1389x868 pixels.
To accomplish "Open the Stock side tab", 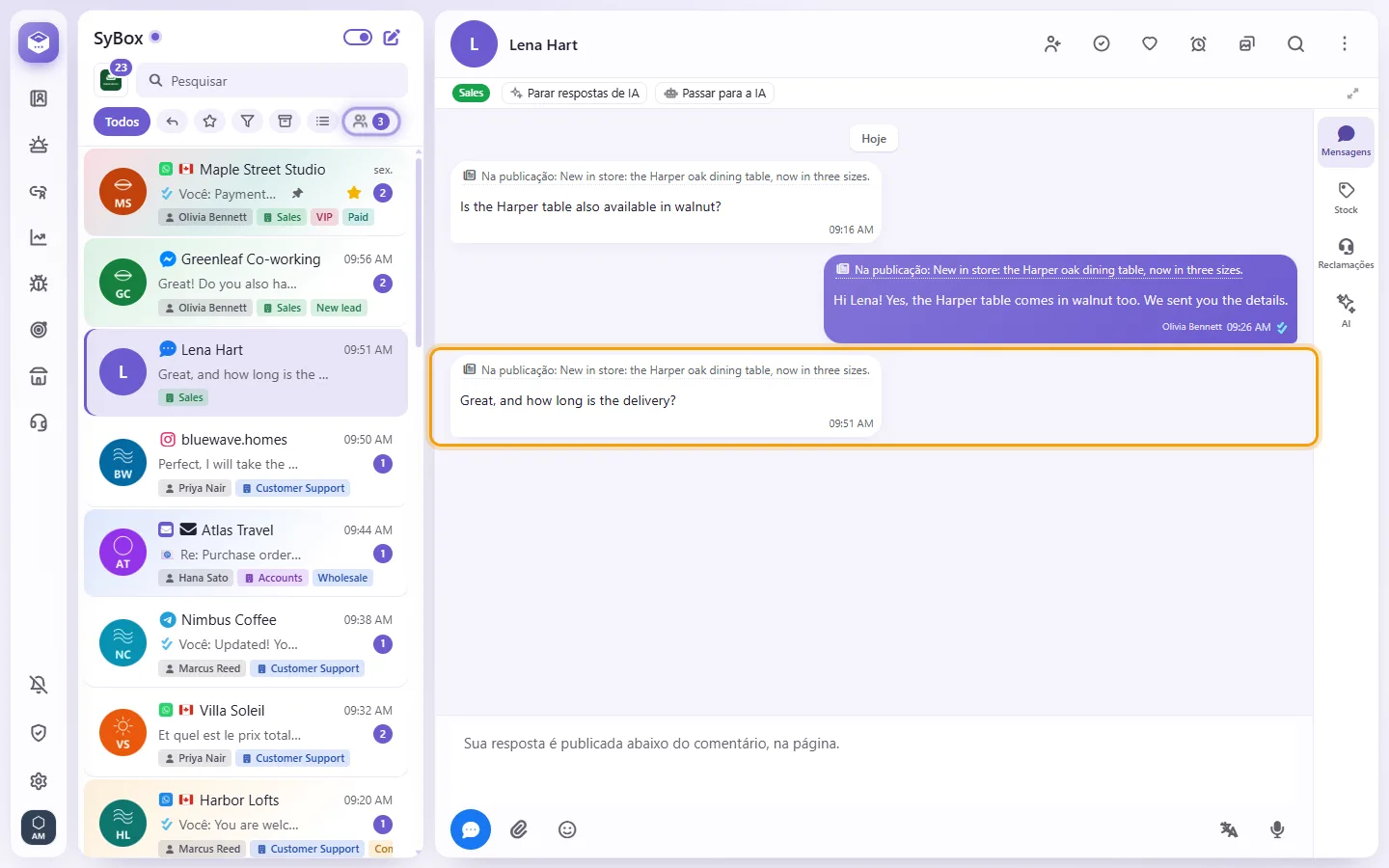I will [x=1346, y=197].
